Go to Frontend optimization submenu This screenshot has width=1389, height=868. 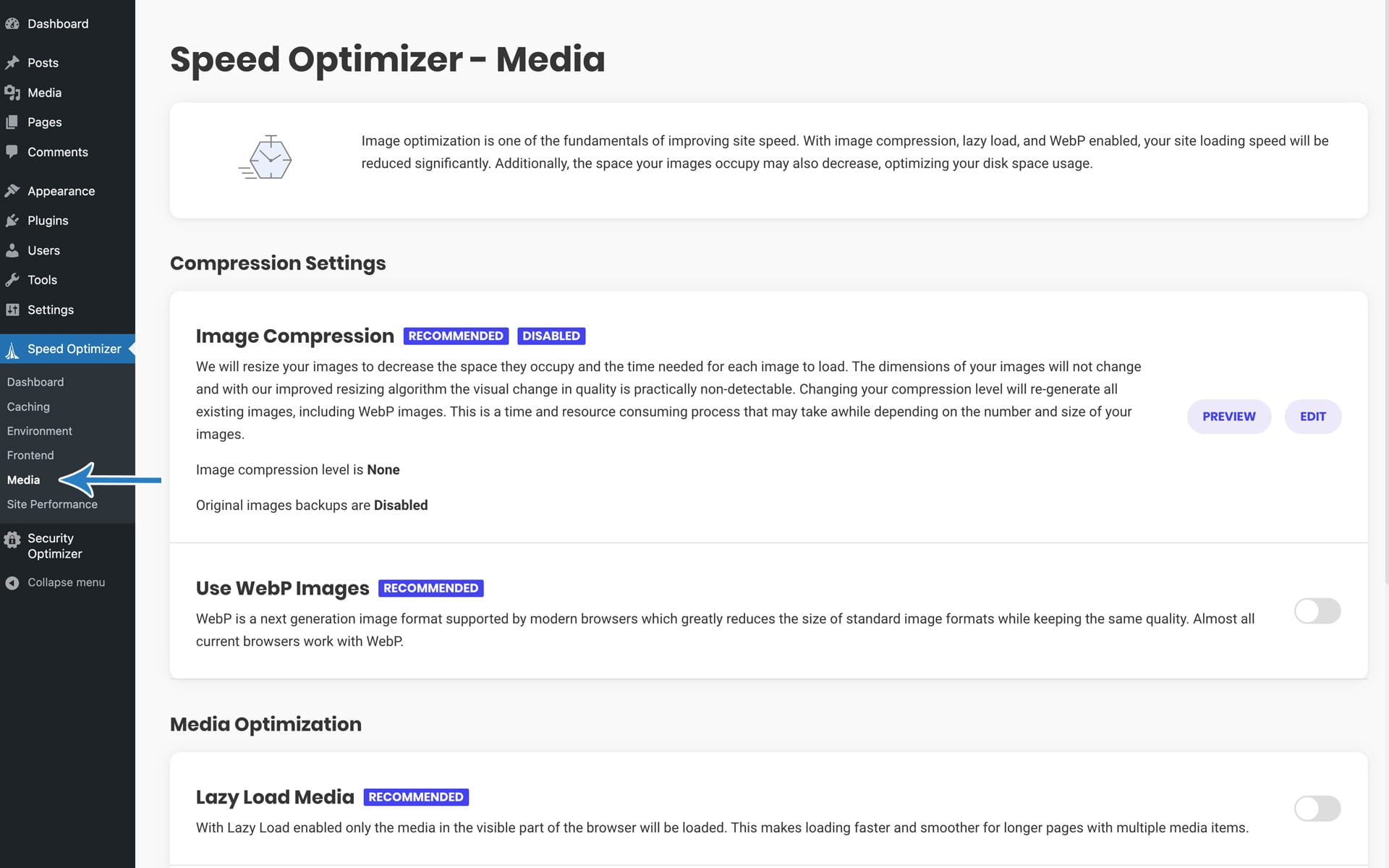[30, 455]
